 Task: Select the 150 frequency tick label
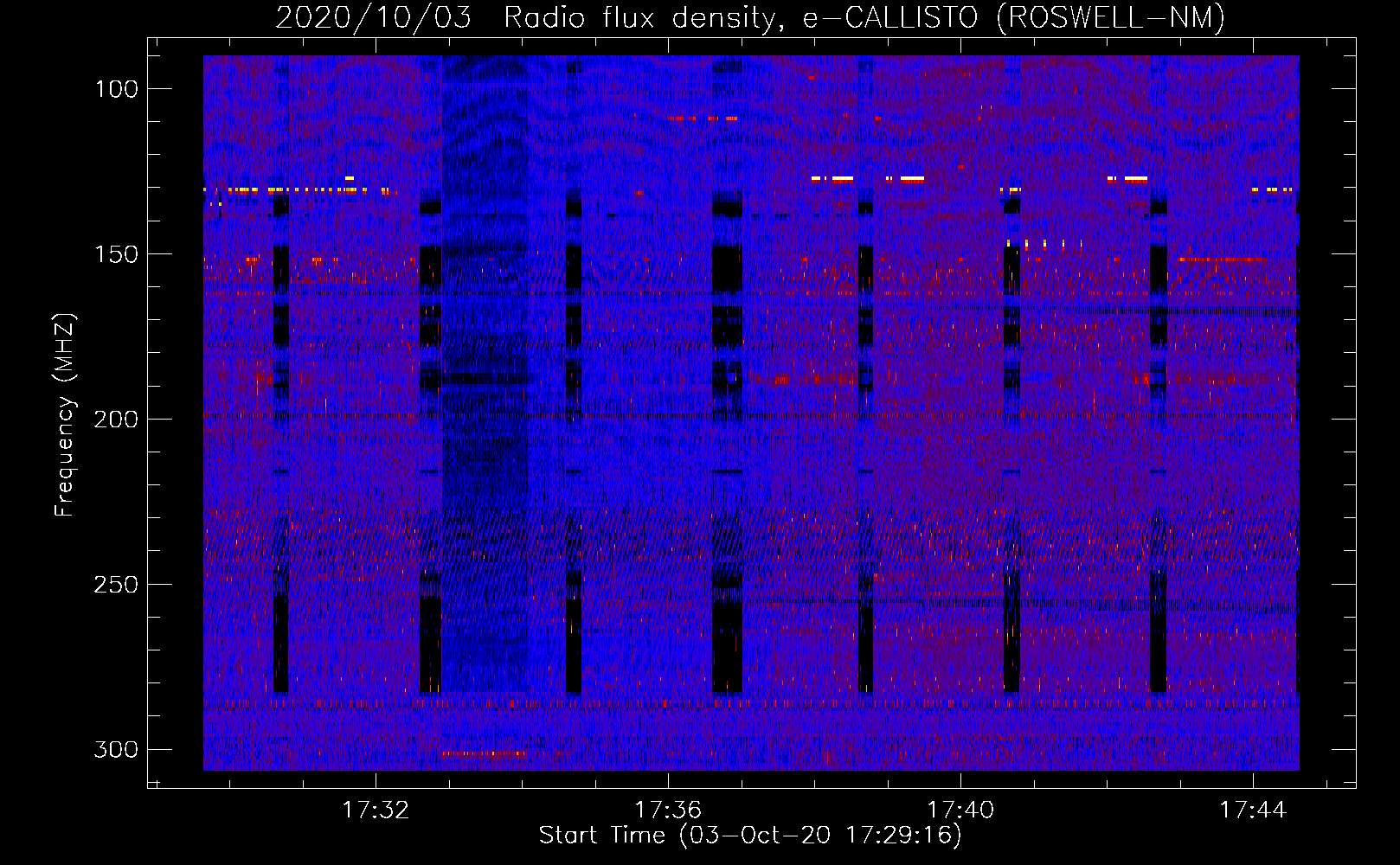pos(116,254)
